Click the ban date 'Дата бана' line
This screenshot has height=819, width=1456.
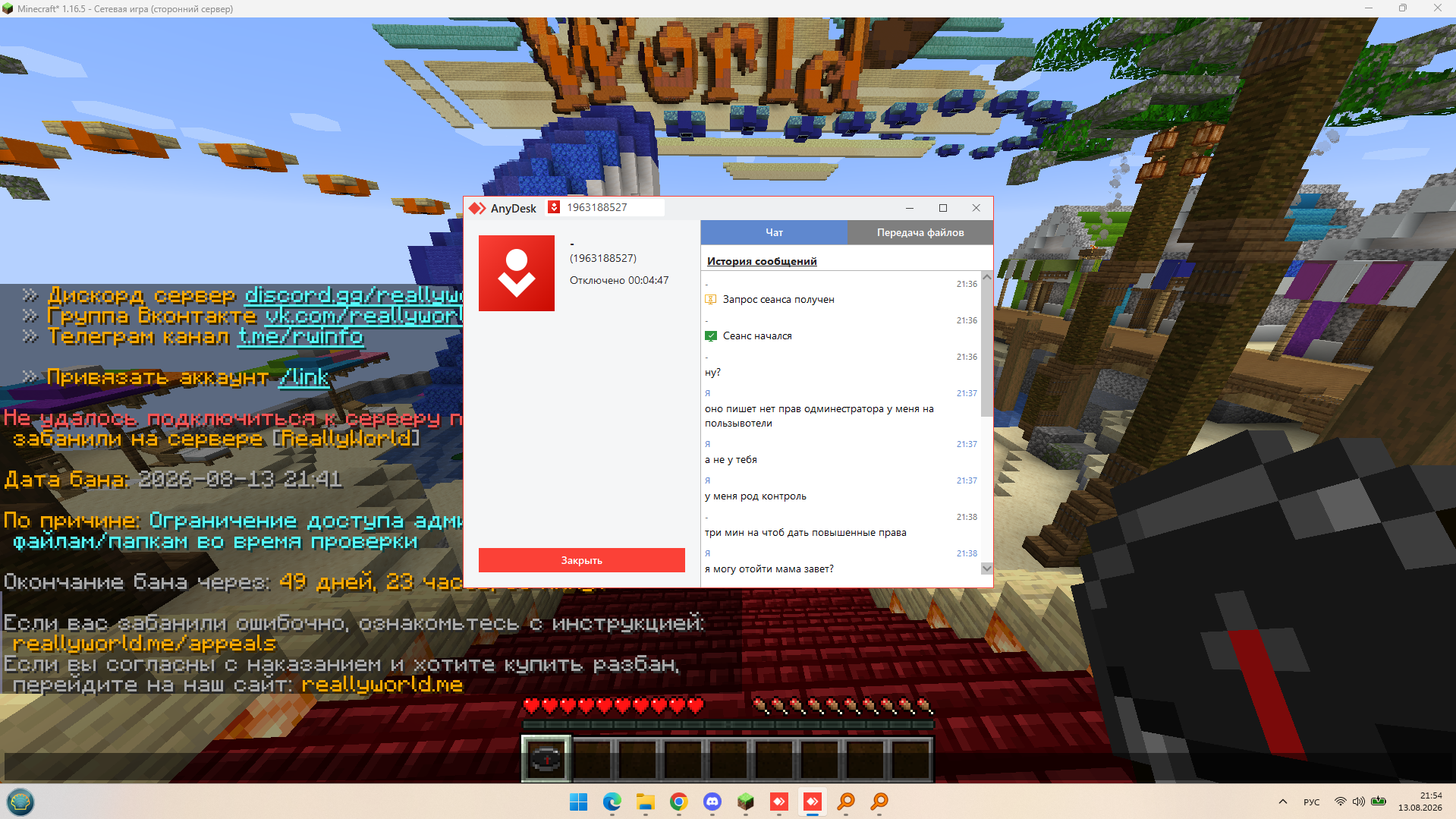173,479
